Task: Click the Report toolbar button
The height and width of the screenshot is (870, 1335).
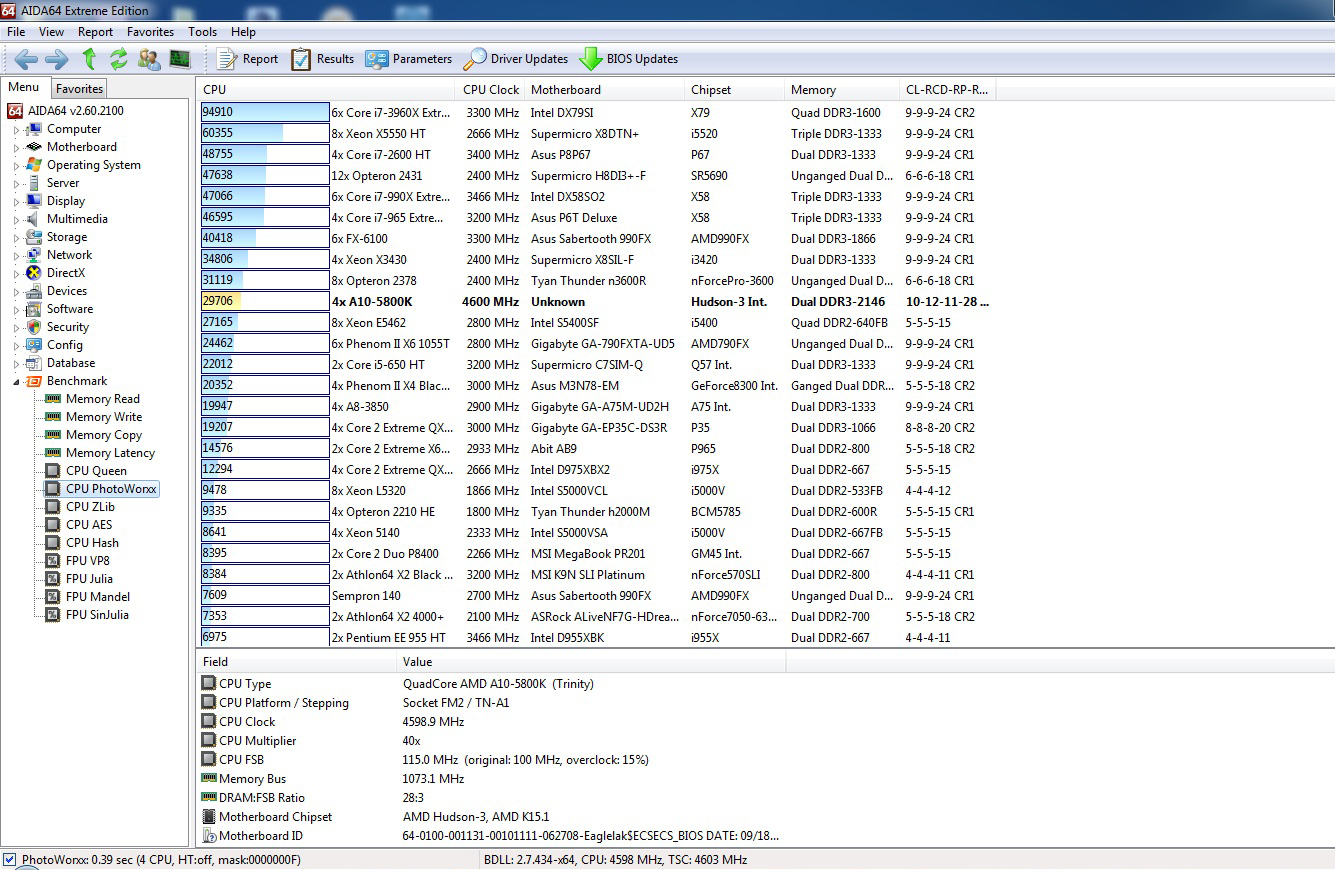Action: (x=247, y=59)
